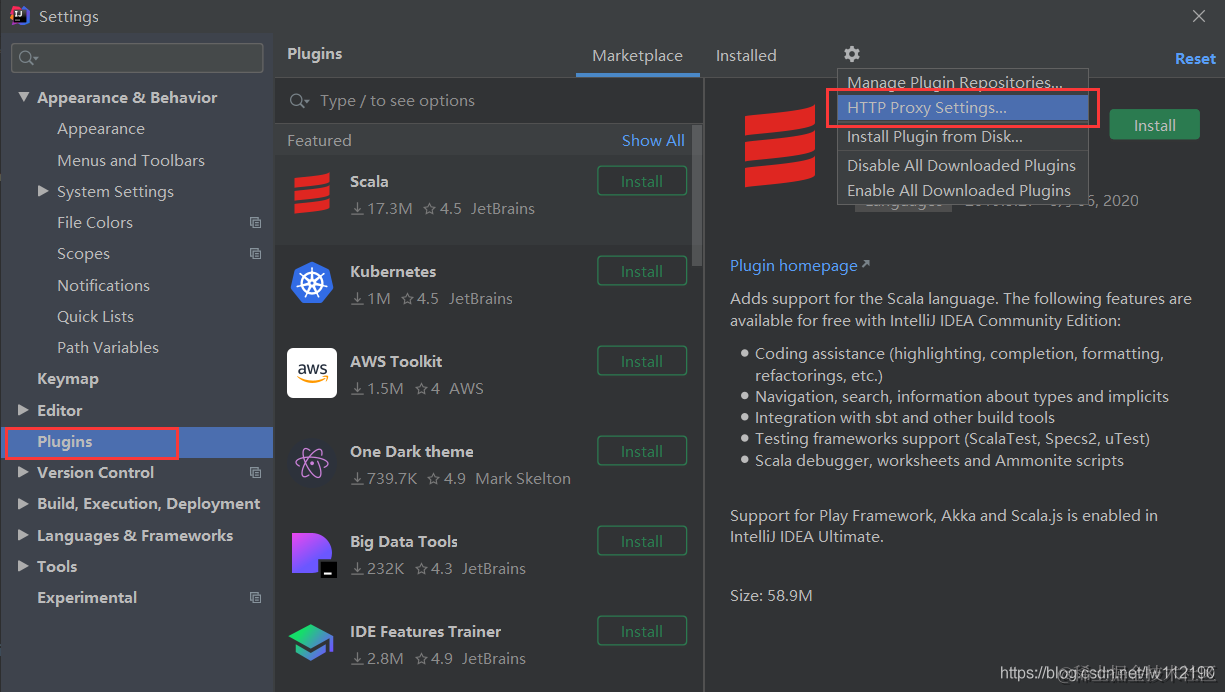Click the IDE Features Trainer icon
Screen dimensions: 1225x692
click(x=311, y=643)
